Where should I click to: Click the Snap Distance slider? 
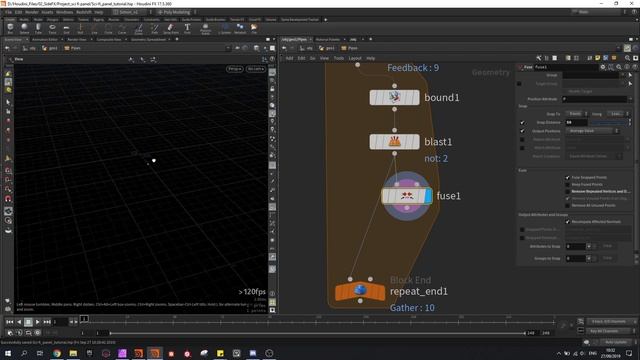coord(609,122)
